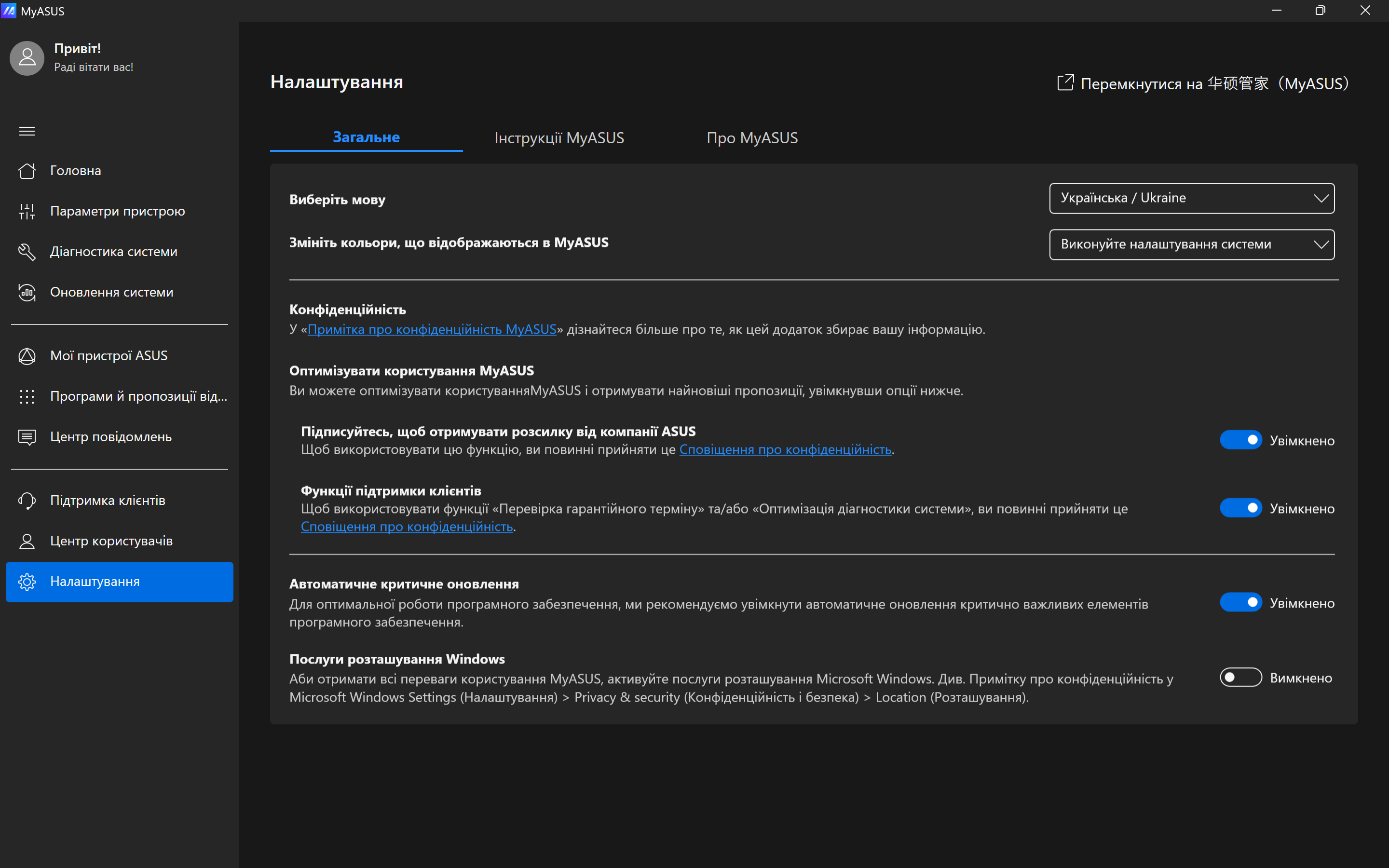Open Параметри пристрою sliders icon
This screenshot has width=1389, height=868.
(x=27, y=211)
